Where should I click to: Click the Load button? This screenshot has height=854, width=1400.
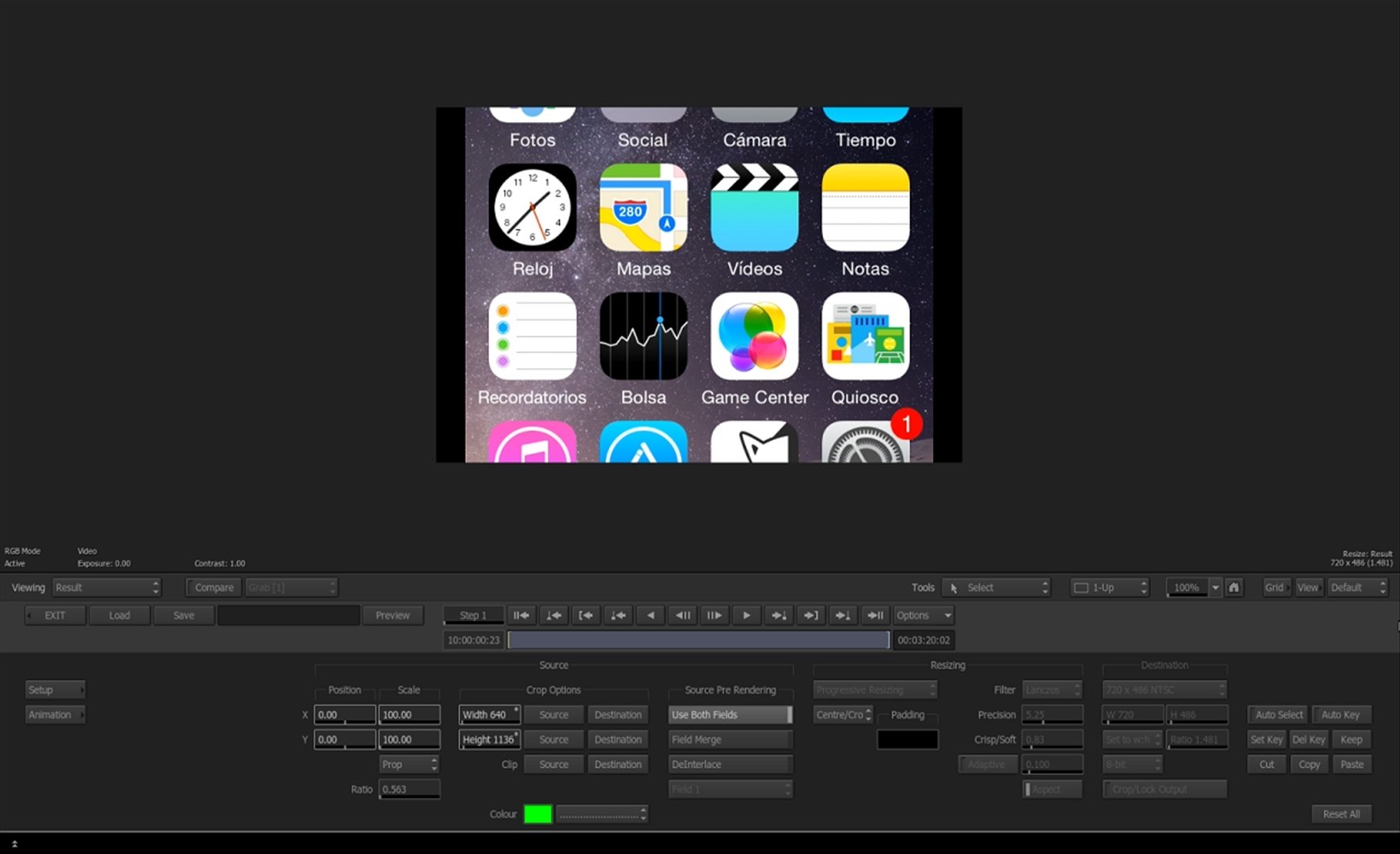pyautogui.click(x=120, y=615)
